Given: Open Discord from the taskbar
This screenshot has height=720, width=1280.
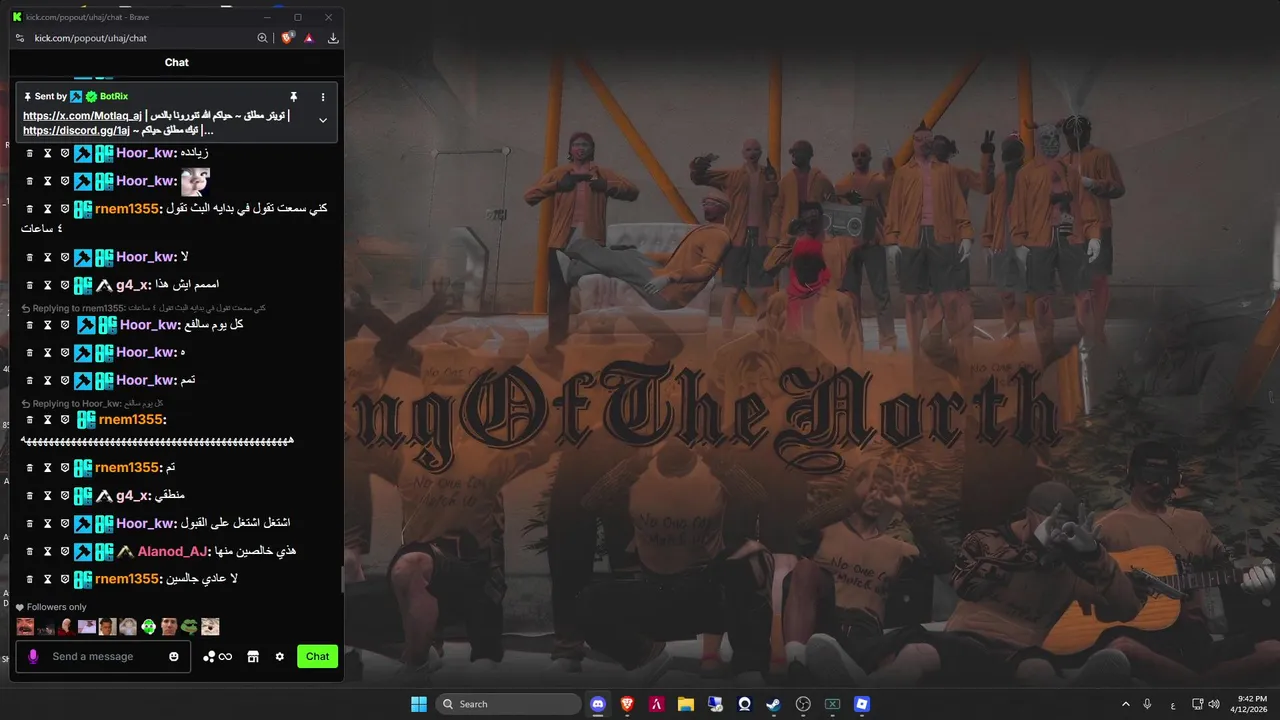Looking at the screenshot, I should click(598, 704).
